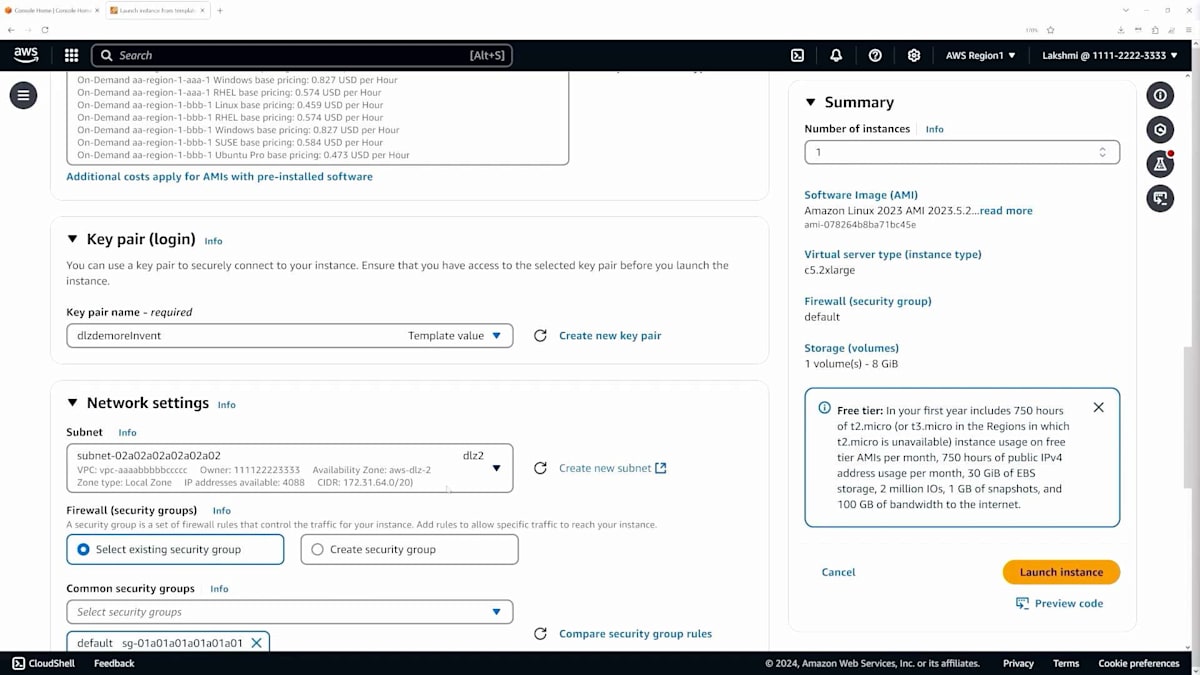This screenshot has height=675, width=1200.
Task: Open Terms footer link
Action: (x=1066, y=663)
